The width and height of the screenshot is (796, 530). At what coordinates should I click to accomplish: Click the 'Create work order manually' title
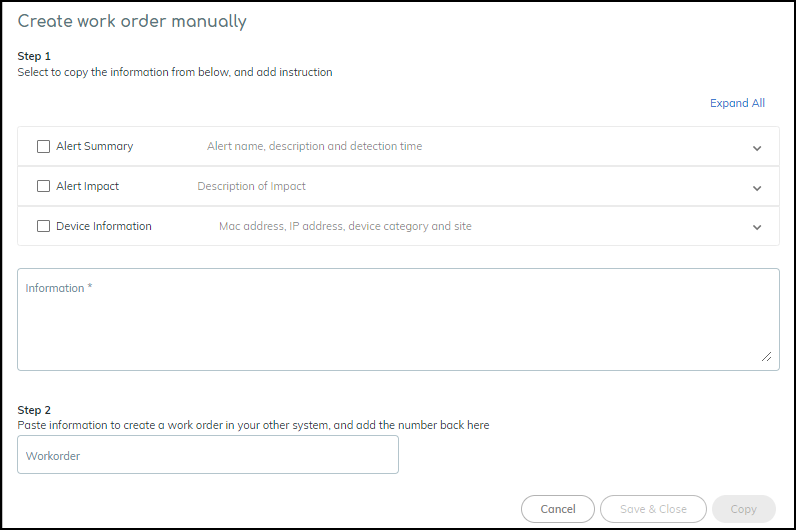tap(132, 21)
